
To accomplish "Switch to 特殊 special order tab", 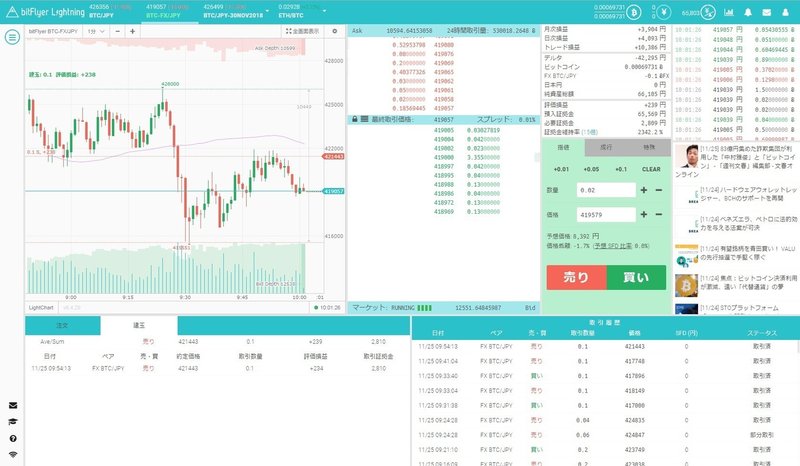I will tap(649, 148).
